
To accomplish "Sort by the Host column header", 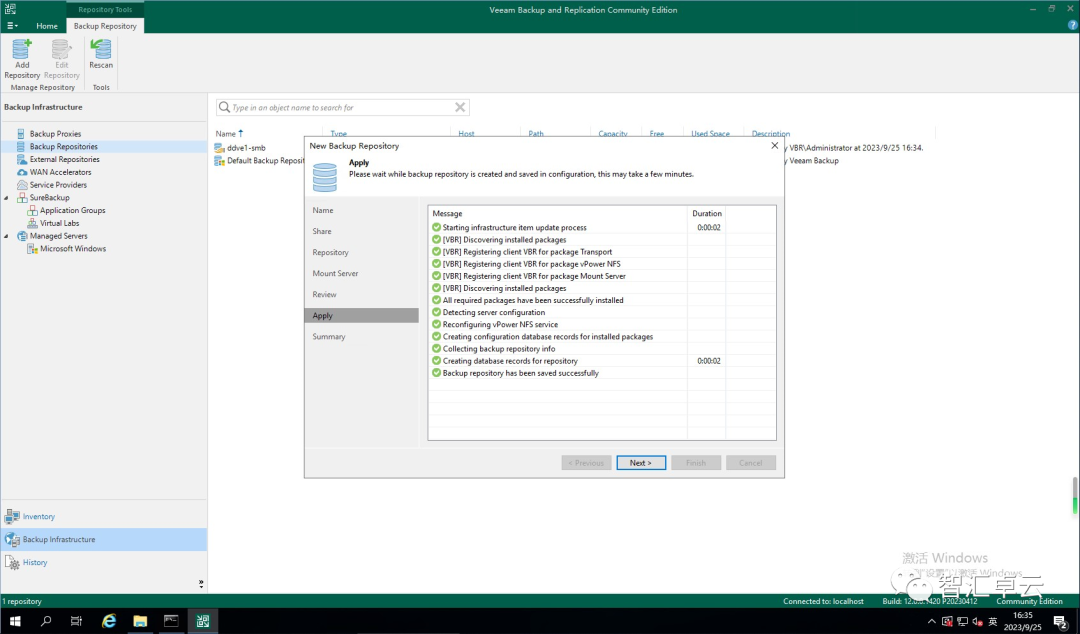I will 466,133.
